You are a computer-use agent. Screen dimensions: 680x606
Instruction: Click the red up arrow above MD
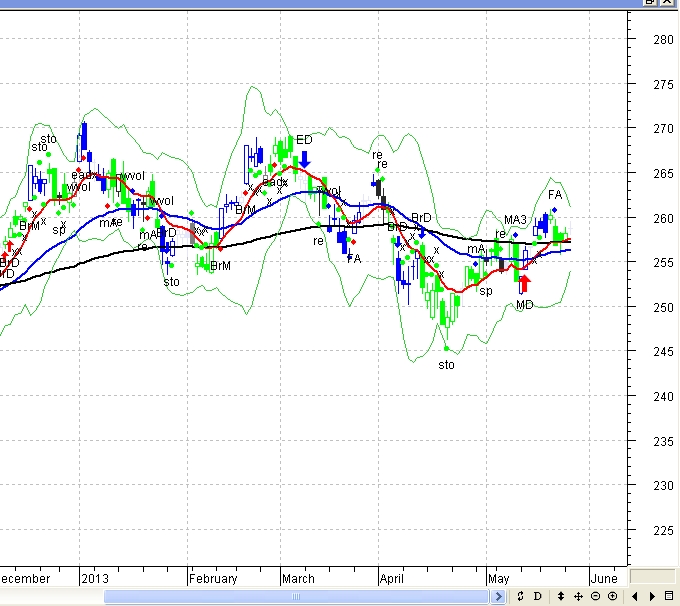click(x=525, y=283)
